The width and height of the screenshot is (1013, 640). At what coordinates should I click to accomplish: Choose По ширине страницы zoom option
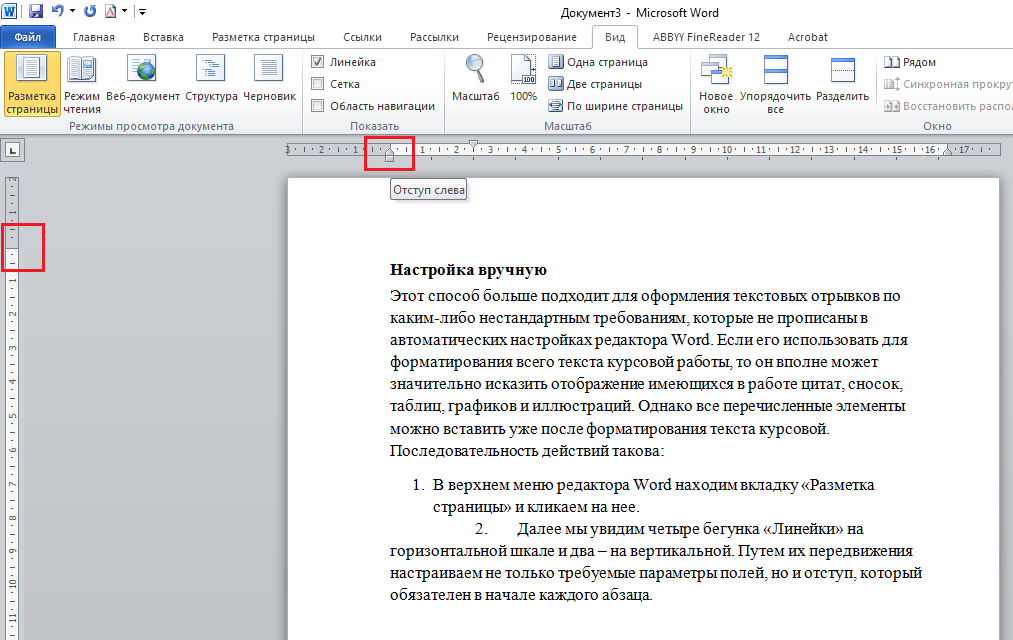pos(616,106)
